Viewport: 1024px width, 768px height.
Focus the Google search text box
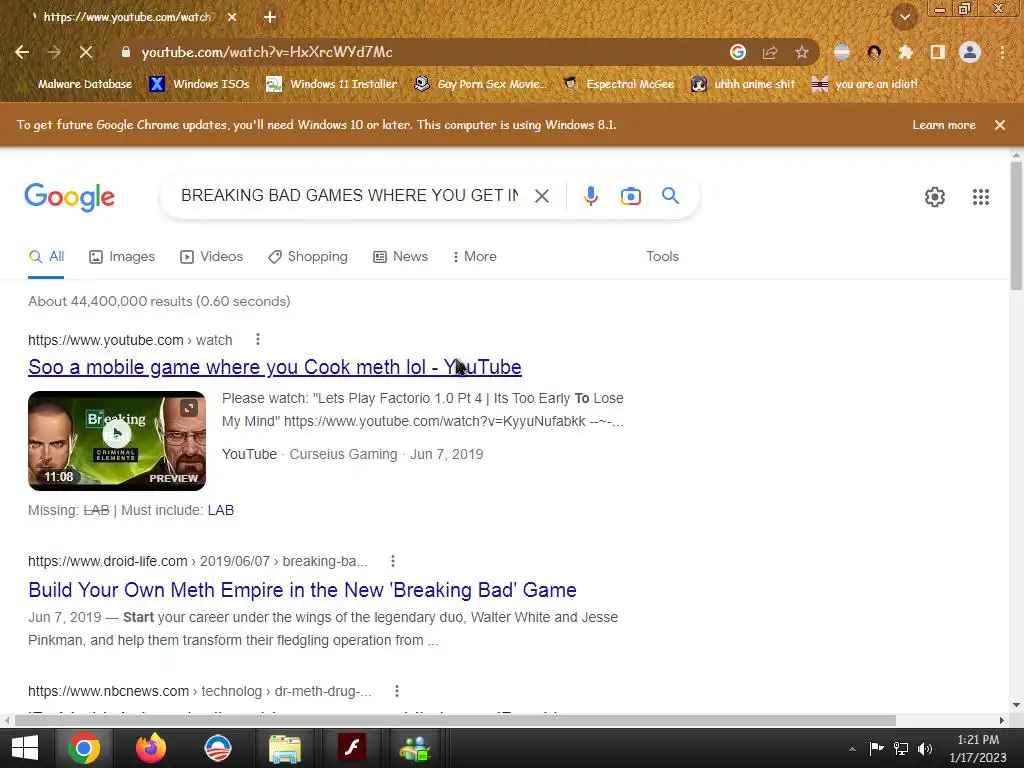coord(349,195)
